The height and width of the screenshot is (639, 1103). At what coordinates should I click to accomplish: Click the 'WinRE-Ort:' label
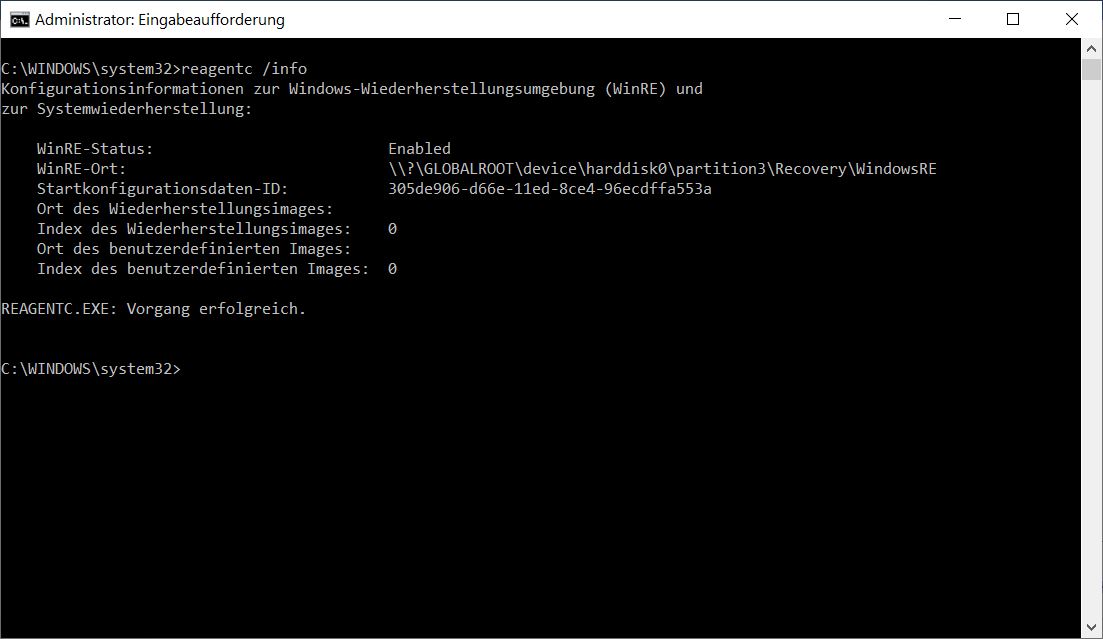81,169
